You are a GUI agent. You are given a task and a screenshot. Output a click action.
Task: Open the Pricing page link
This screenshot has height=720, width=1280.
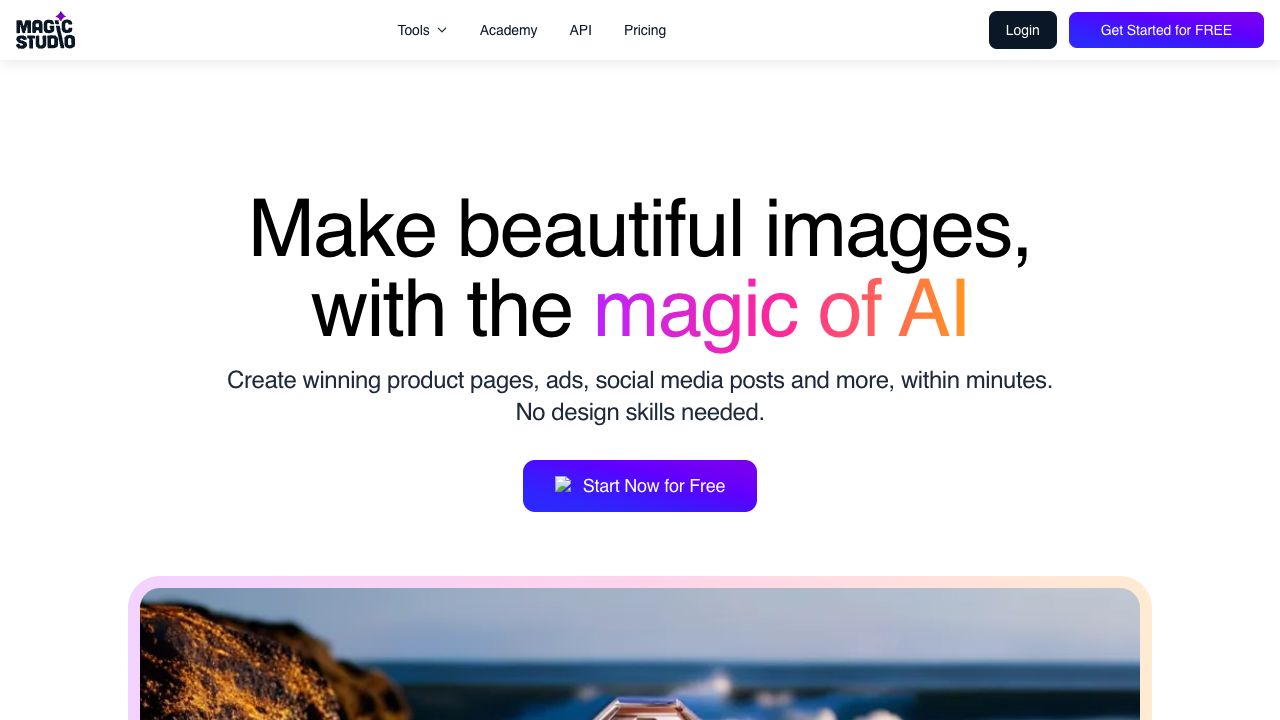tap(645, 30)
